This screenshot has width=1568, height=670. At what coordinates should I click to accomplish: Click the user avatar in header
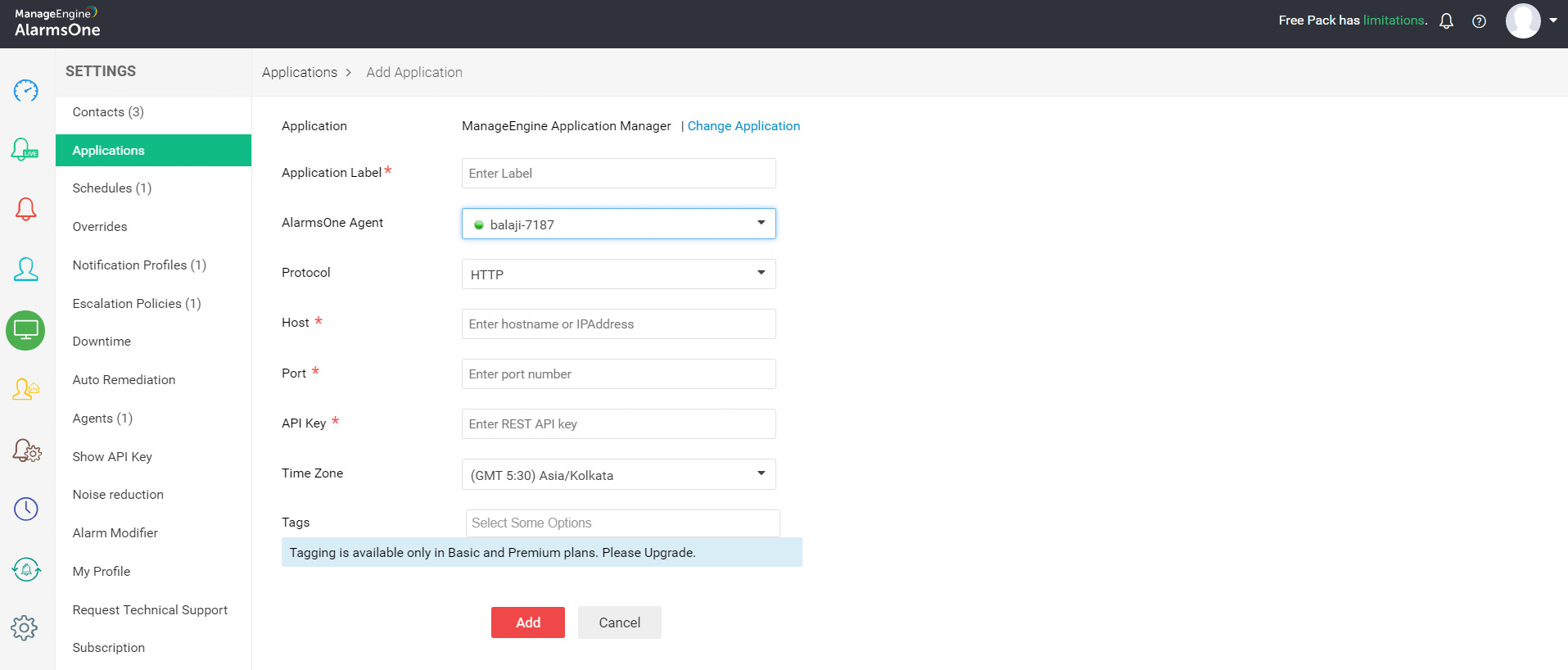click(1523, 20)
